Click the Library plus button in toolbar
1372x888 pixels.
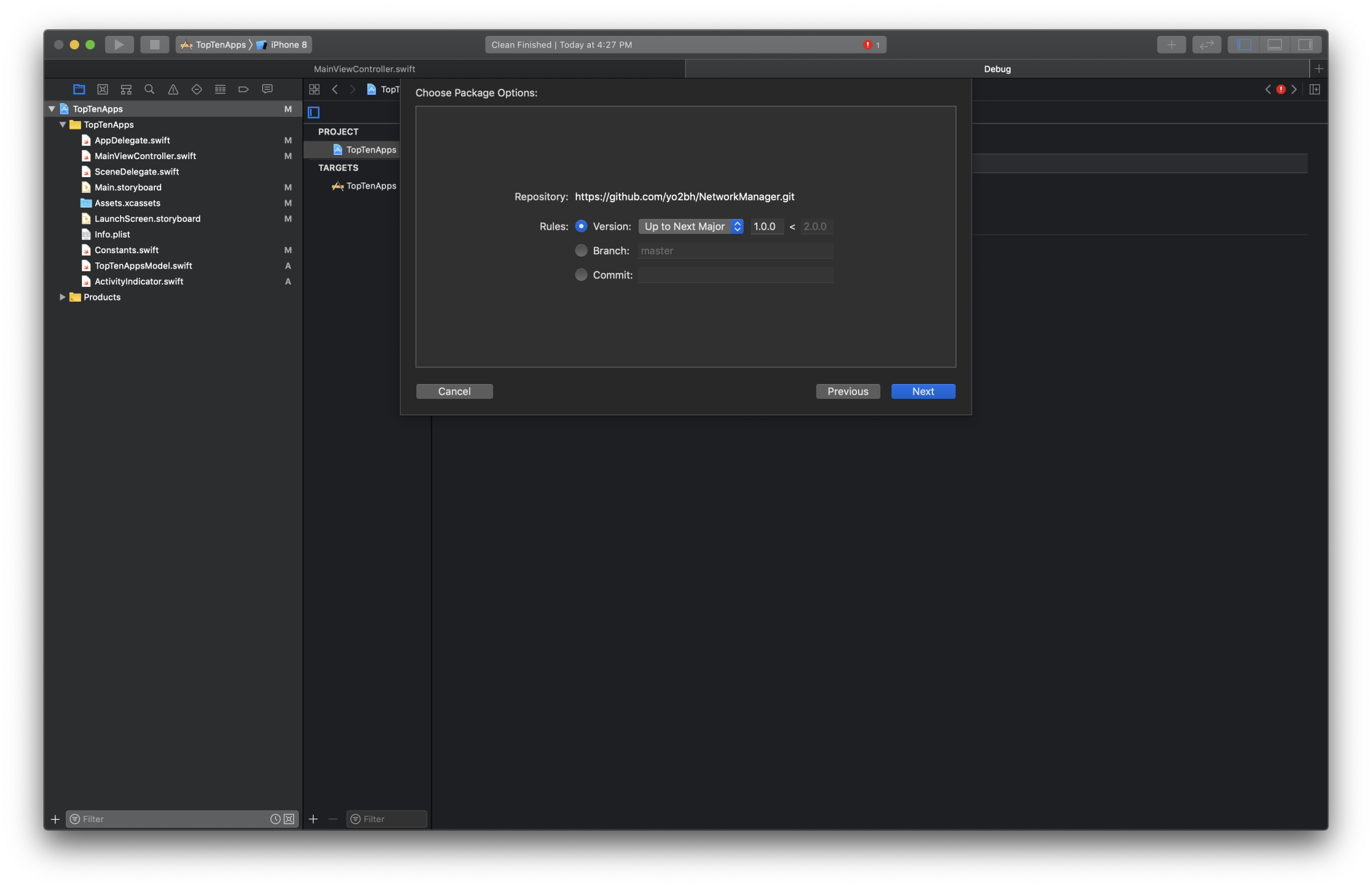point(1171,44)
